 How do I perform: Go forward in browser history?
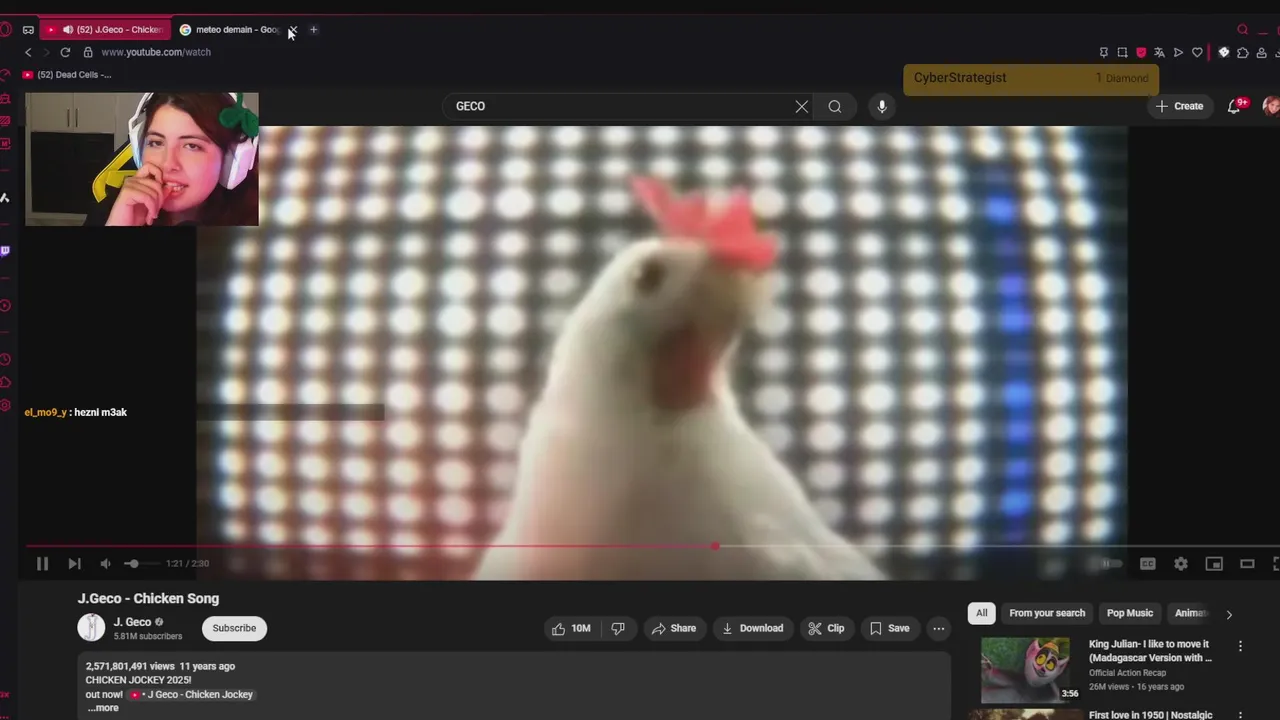[46, 52]
